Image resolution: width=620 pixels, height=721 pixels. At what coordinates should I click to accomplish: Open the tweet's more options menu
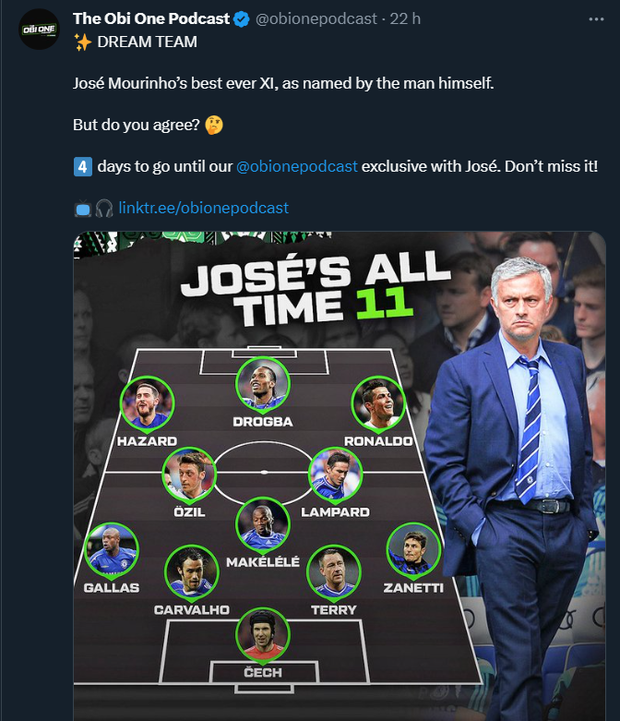coord(596,19)
